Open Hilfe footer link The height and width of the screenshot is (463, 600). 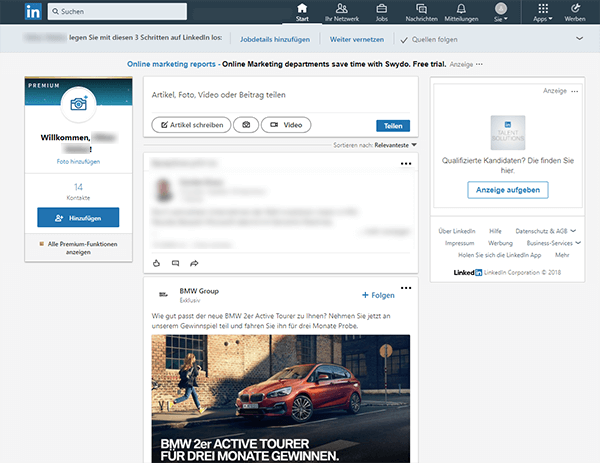point(495,231)
